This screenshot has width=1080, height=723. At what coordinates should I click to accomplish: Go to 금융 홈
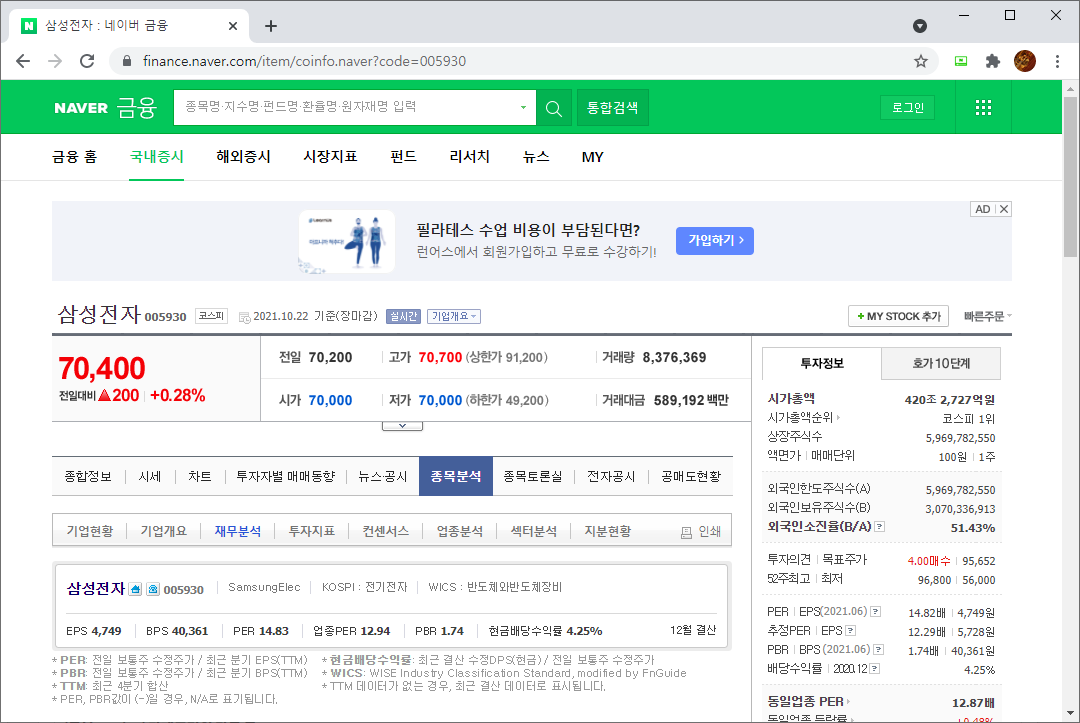[x=74, y=157]
